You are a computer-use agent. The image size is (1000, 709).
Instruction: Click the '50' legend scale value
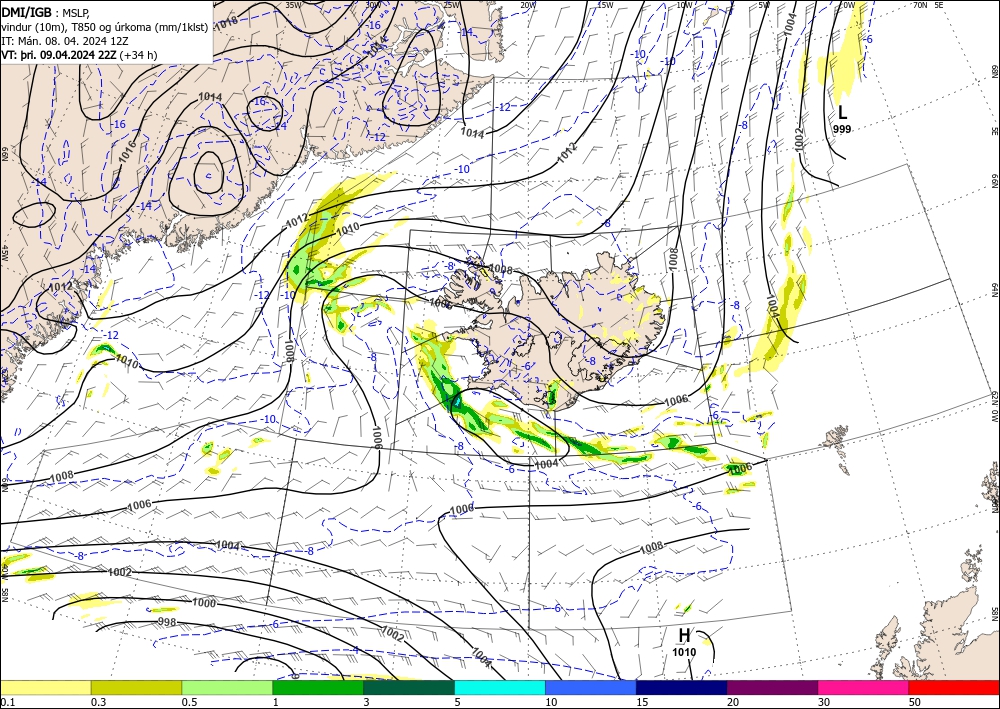[915, 702]
